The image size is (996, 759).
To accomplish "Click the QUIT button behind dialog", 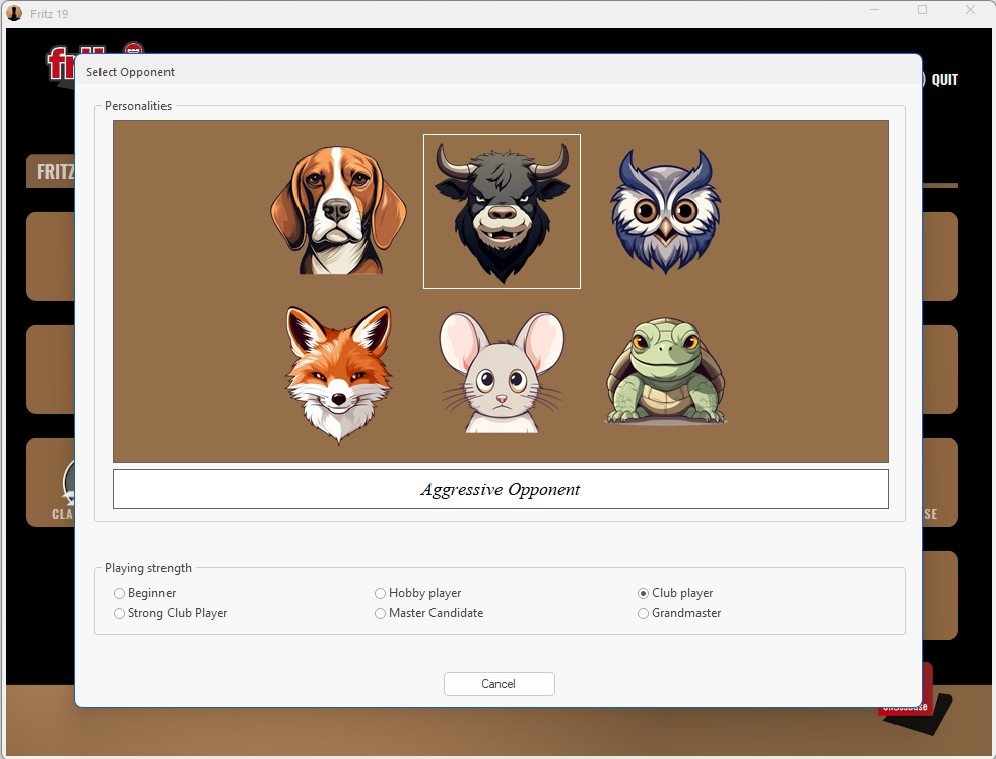I will (943, 80).
